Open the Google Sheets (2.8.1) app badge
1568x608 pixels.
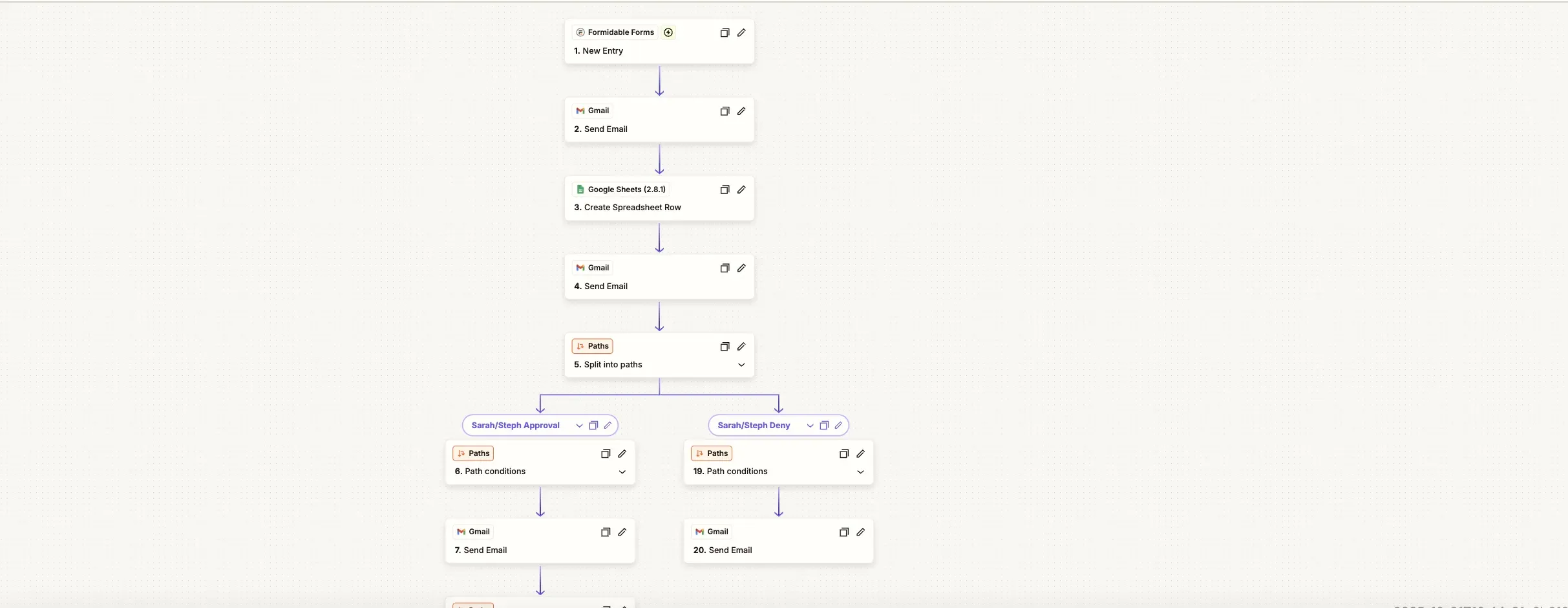pos(620,190)
